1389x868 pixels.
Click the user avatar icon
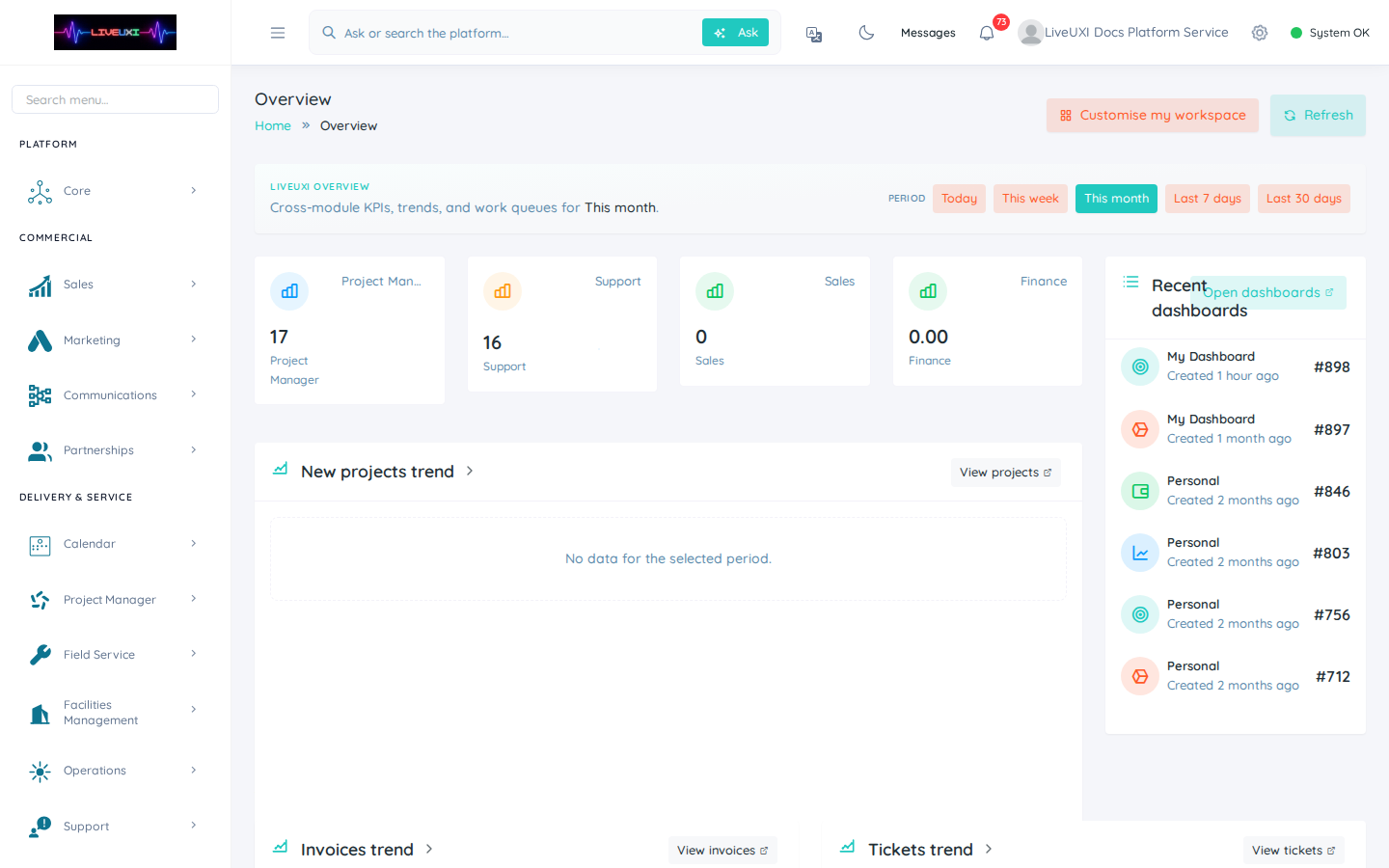(1030, 33)
